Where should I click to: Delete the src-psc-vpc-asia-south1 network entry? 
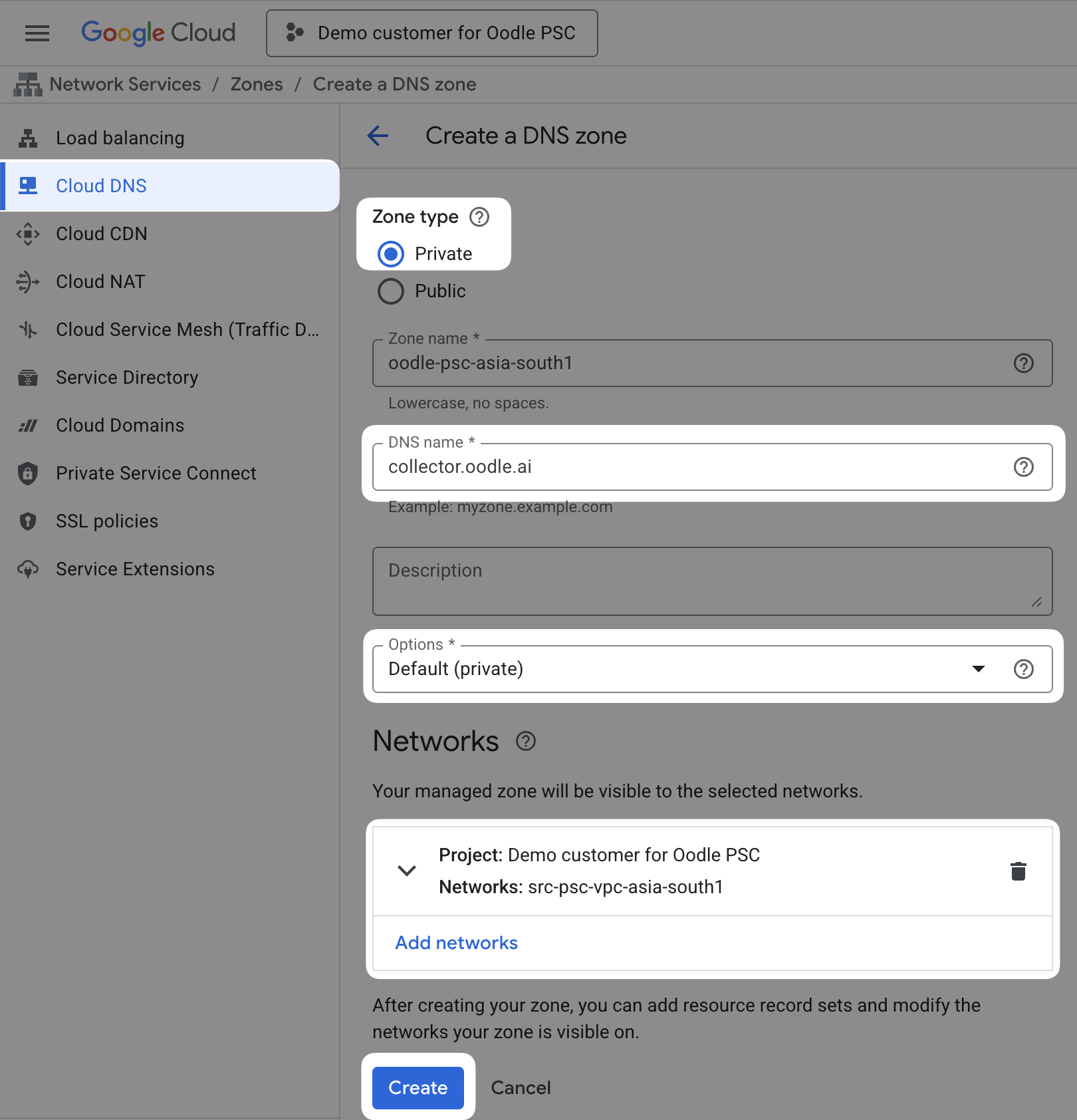(1019, 871)
